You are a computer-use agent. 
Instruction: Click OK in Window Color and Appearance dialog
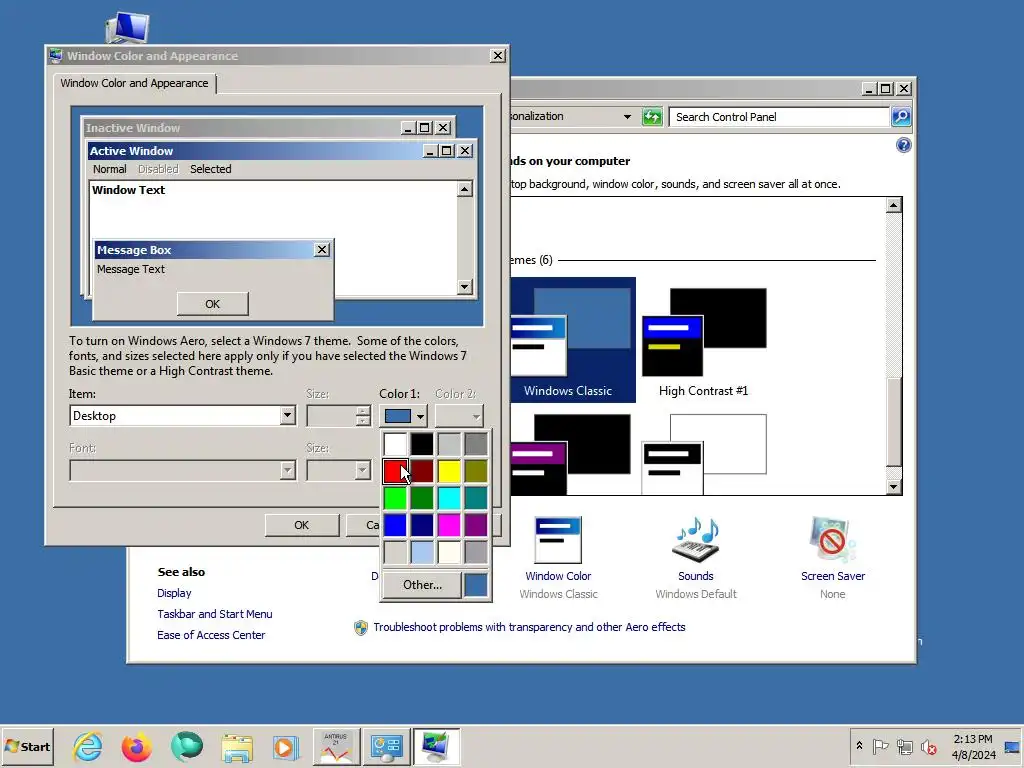302,525
